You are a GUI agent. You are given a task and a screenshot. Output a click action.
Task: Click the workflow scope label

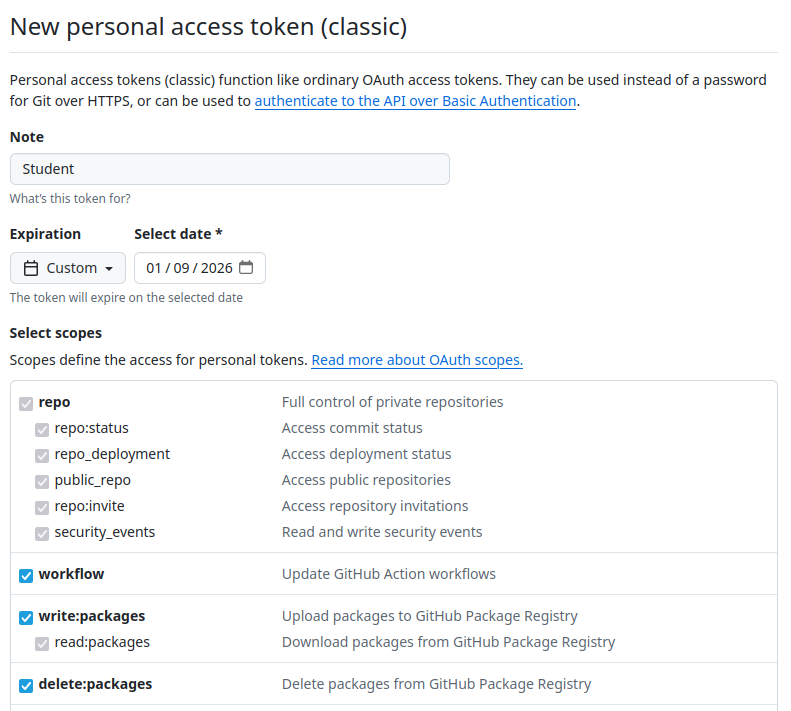(x=71, y=574)
